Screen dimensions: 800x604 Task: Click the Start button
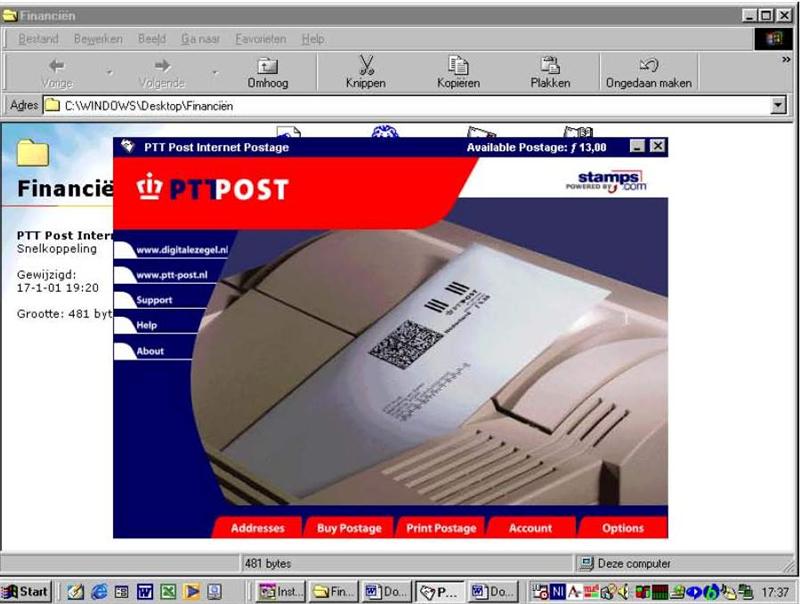tap(26, 592)
